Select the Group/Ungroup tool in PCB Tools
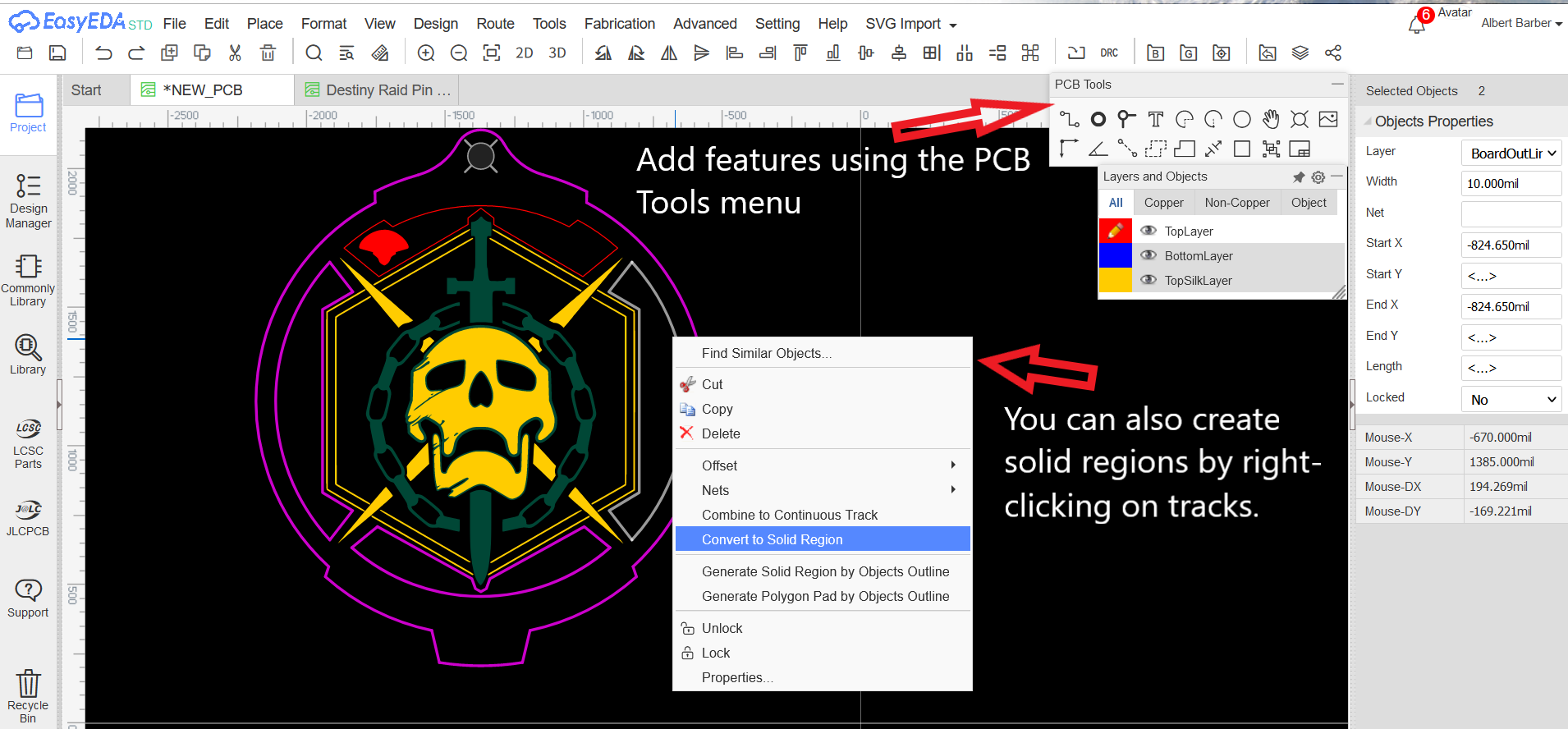This screenshot has width=1568, height=729. (x=1271, y=149)
